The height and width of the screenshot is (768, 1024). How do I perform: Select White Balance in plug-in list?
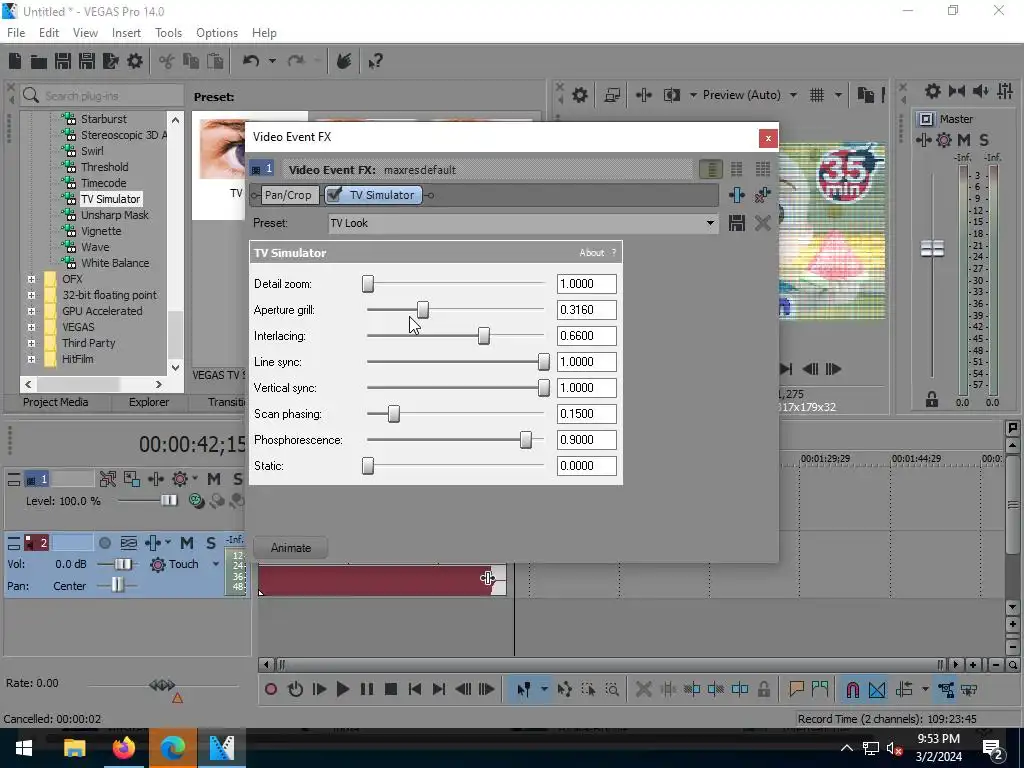pos(115,263)
